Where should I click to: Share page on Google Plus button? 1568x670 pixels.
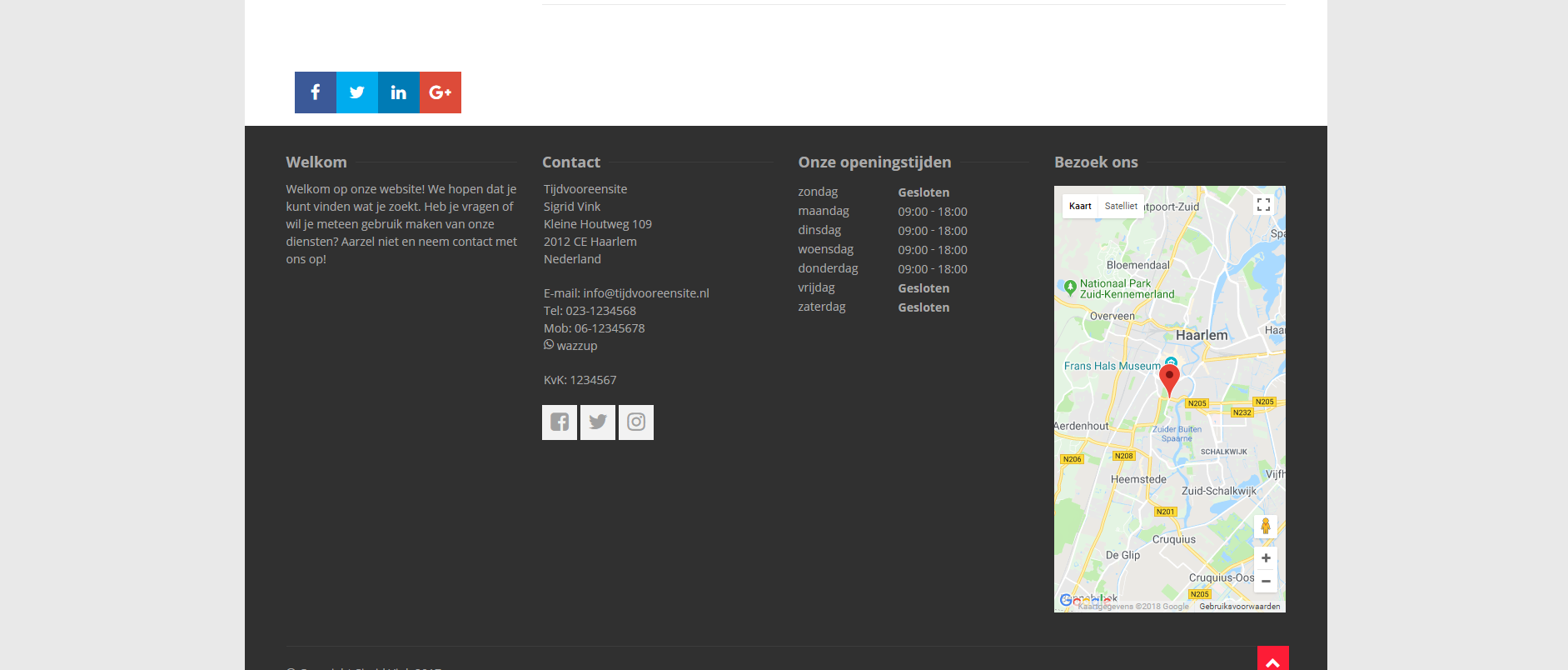pyautogui.click(x=441, y=92)
